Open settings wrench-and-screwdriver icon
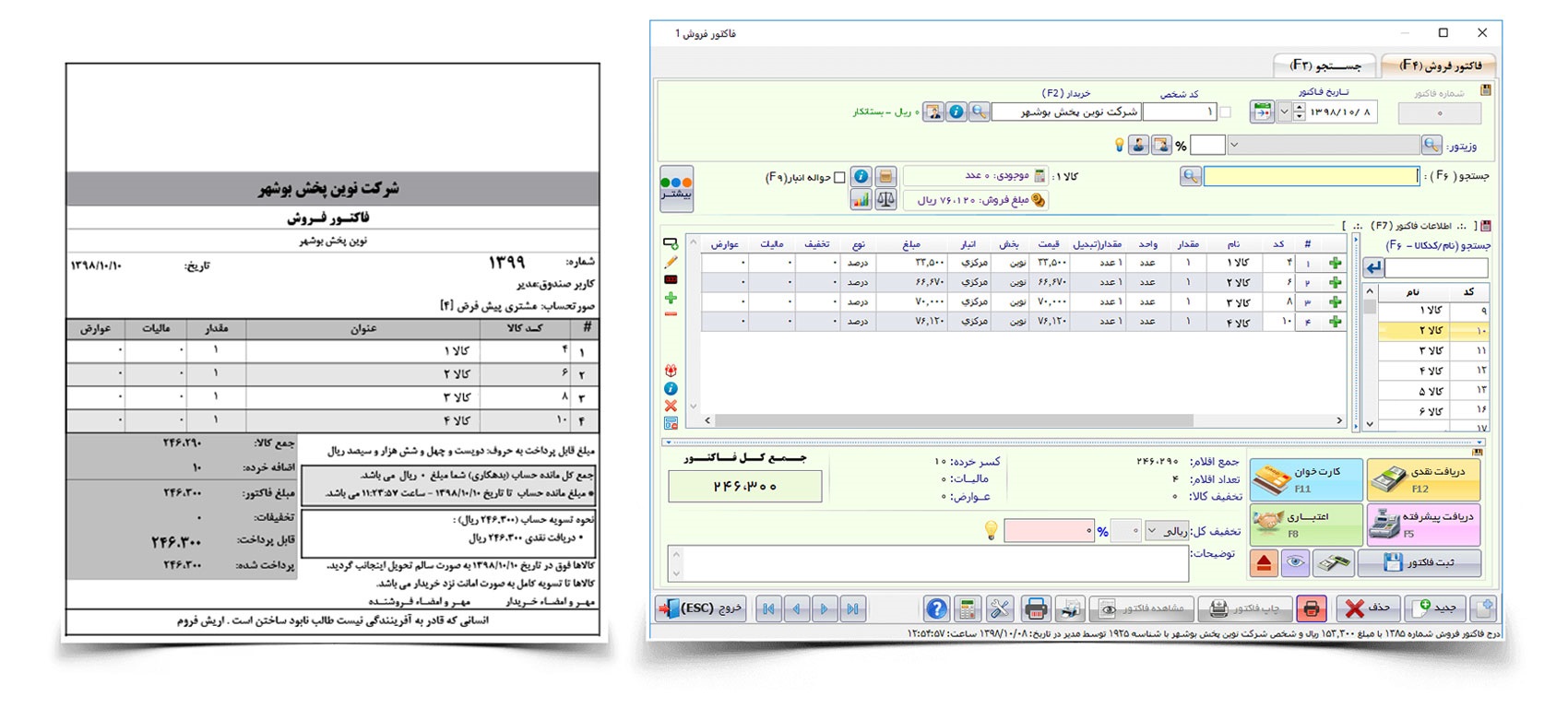Image resolution: width=1568 pixels, height=708 pixels. click(1000, 608)
